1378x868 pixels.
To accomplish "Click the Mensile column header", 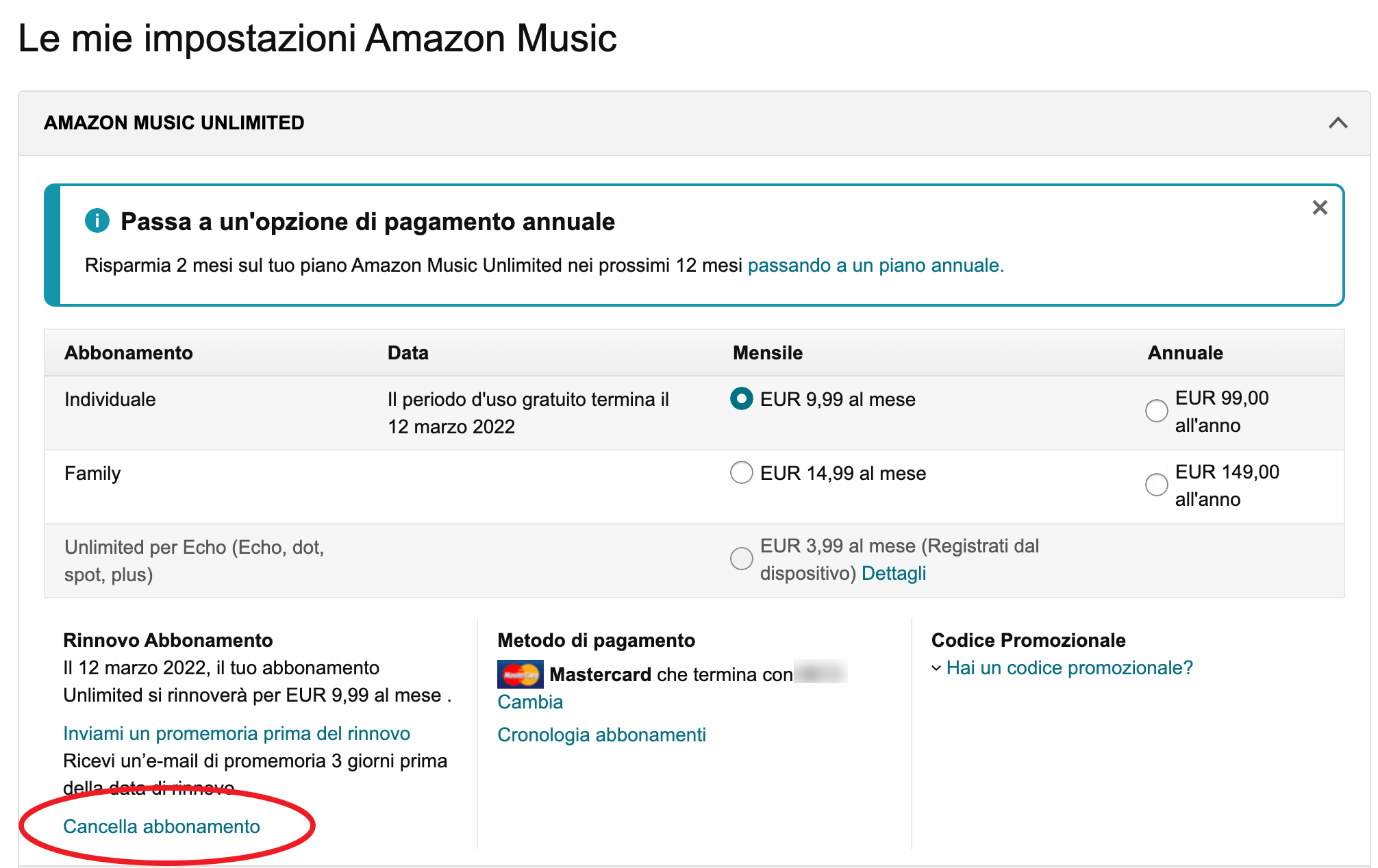I will point(768,353).
